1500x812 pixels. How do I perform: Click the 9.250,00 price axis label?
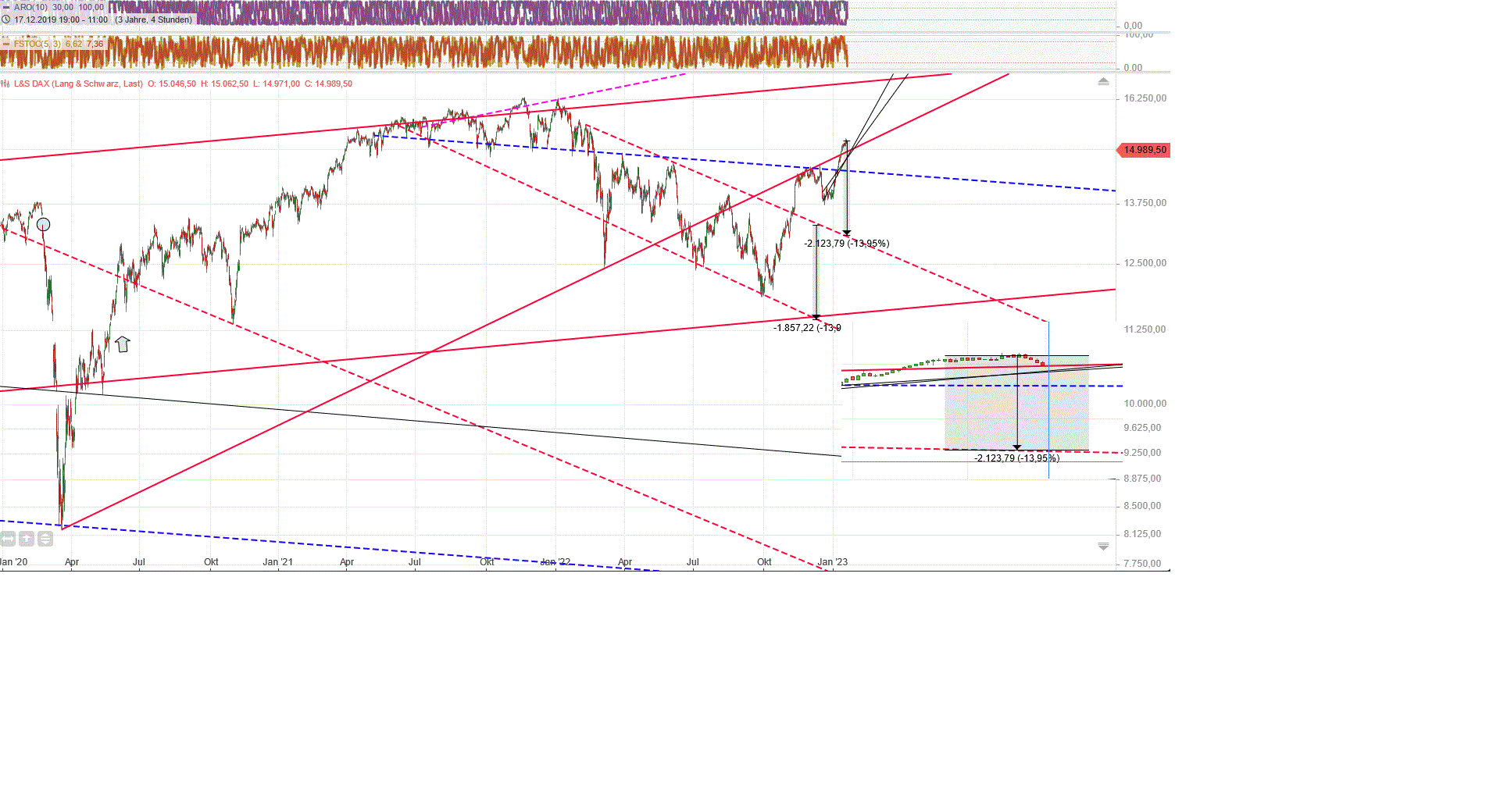[1142, 453]
